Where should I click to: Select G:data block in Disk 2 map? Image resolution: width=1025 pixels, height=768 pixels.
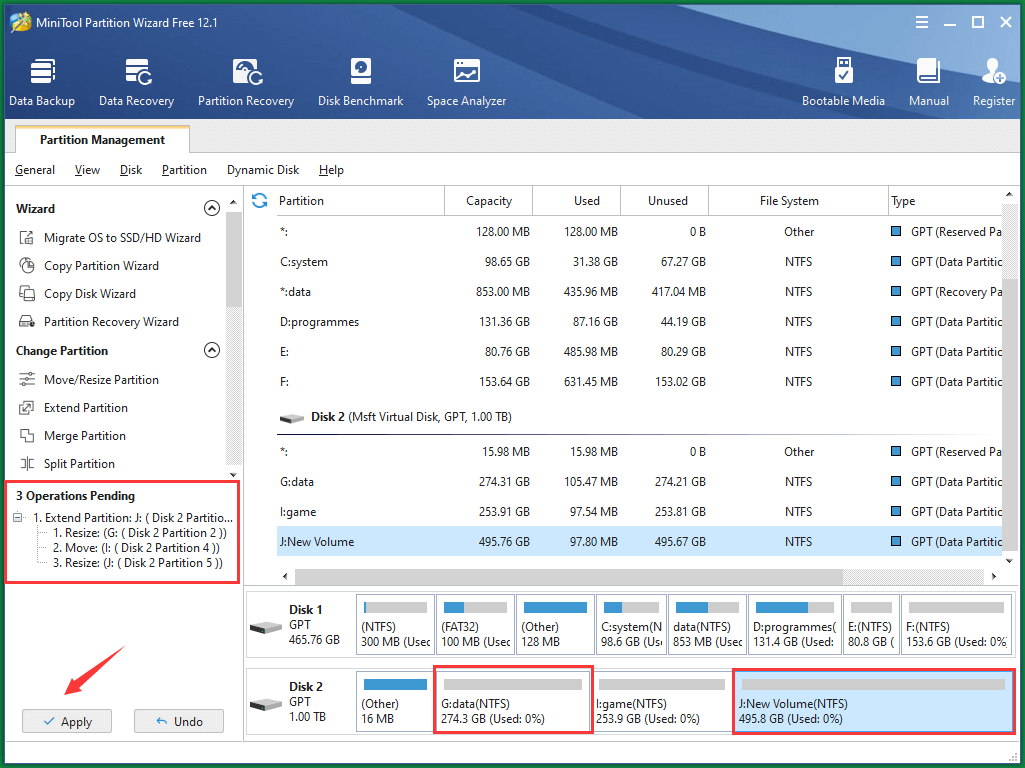coord(513,700)
